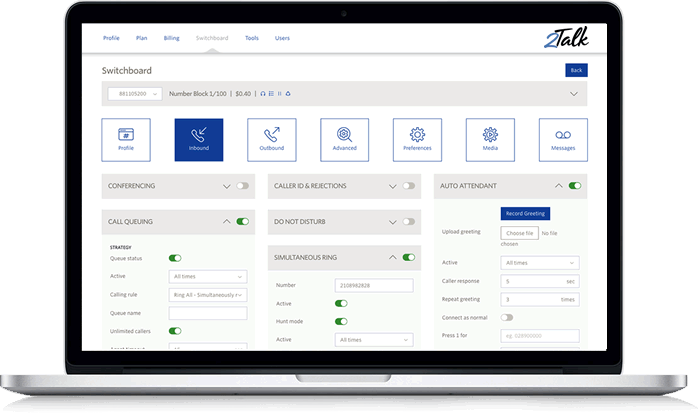Open the Advanced settings tile

(x=344, y=140)
